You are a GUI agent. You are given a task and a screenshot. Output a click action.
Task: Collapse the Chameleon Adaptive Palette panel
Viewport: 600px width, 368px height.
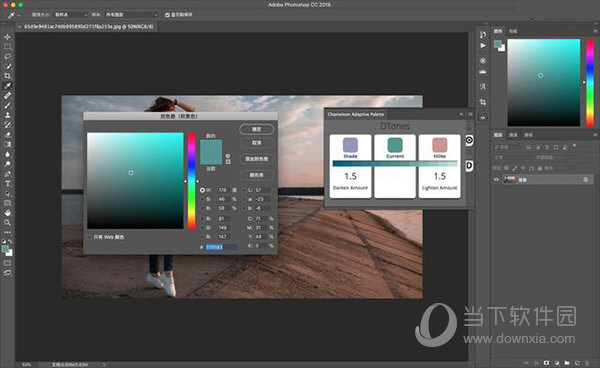[x=461, y=114]
